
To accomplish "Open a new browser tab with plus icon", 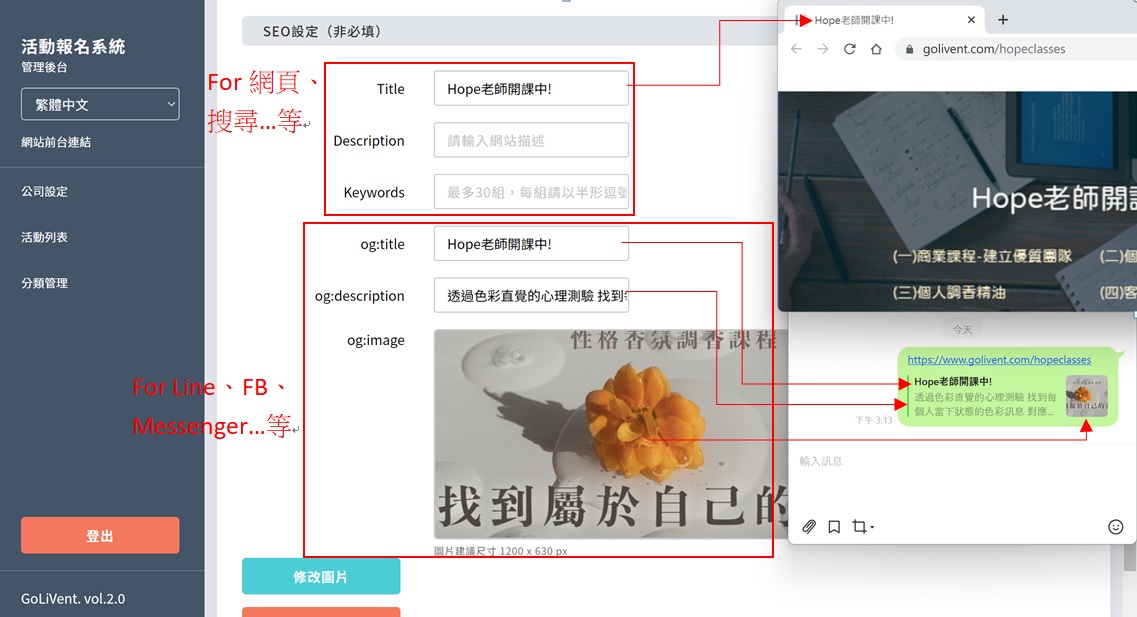I will coord(1003,20).
